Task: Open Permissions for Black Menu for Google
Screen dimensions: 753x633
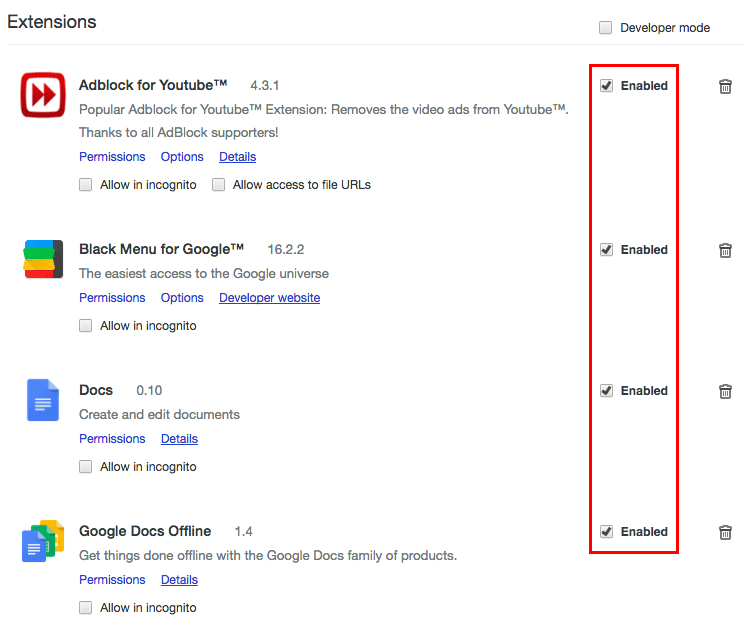Action: [112, 298]
